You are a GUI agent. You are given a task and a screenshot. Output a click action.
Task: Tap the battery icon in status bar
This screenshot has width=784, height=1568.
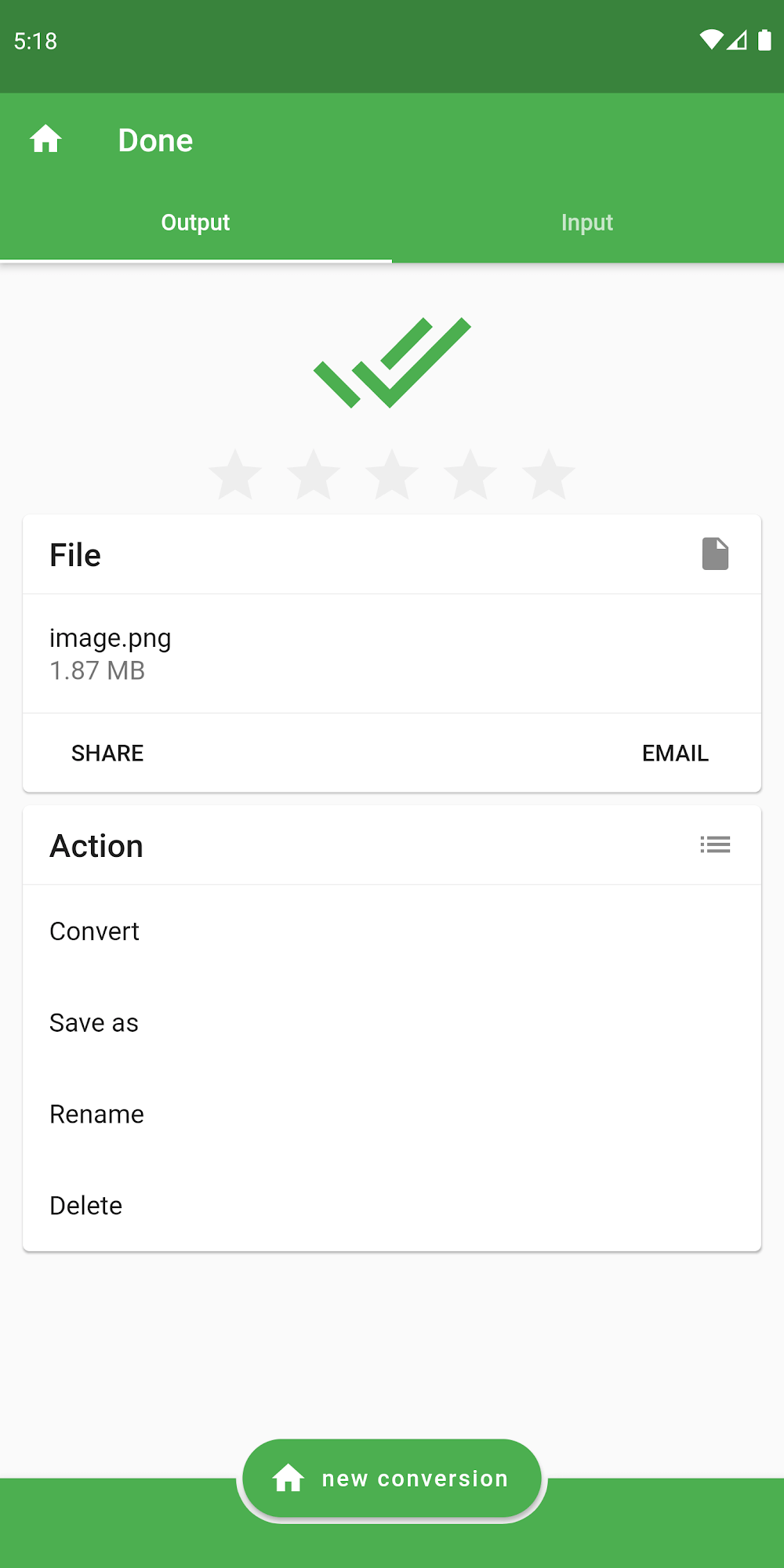click(x=764, y=40)
